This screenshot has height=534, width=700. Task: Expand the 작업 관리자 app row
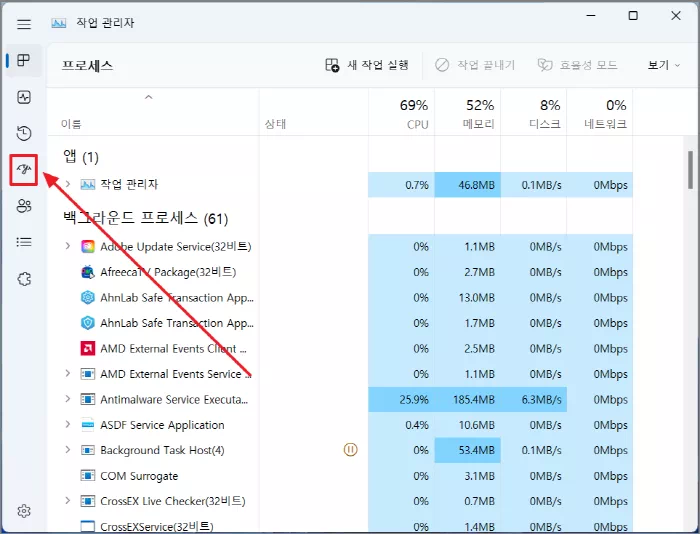coord(68,184)
